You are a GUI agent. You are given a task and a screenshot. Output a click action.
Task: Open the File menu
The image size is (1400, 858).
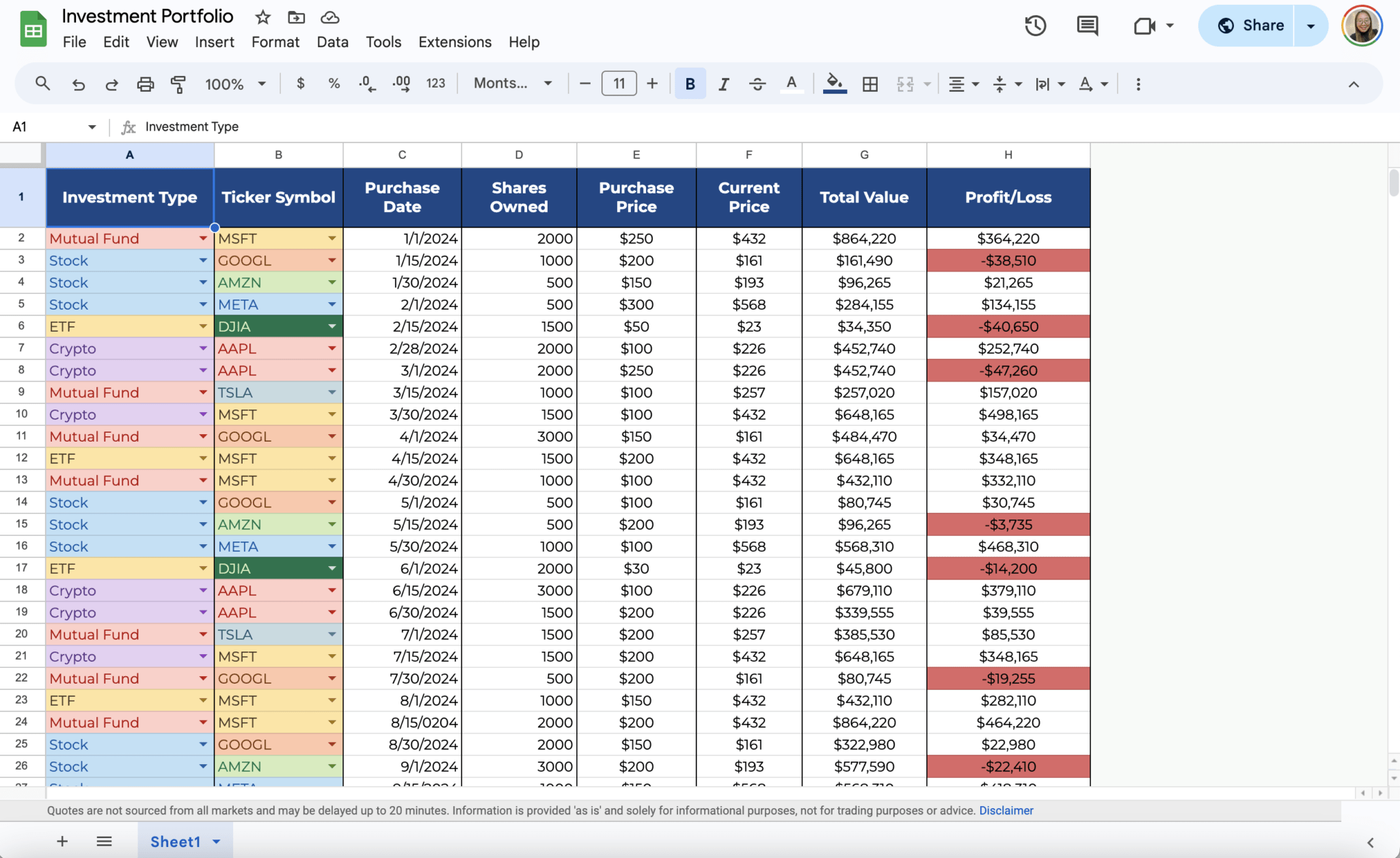tap(74, 42)
